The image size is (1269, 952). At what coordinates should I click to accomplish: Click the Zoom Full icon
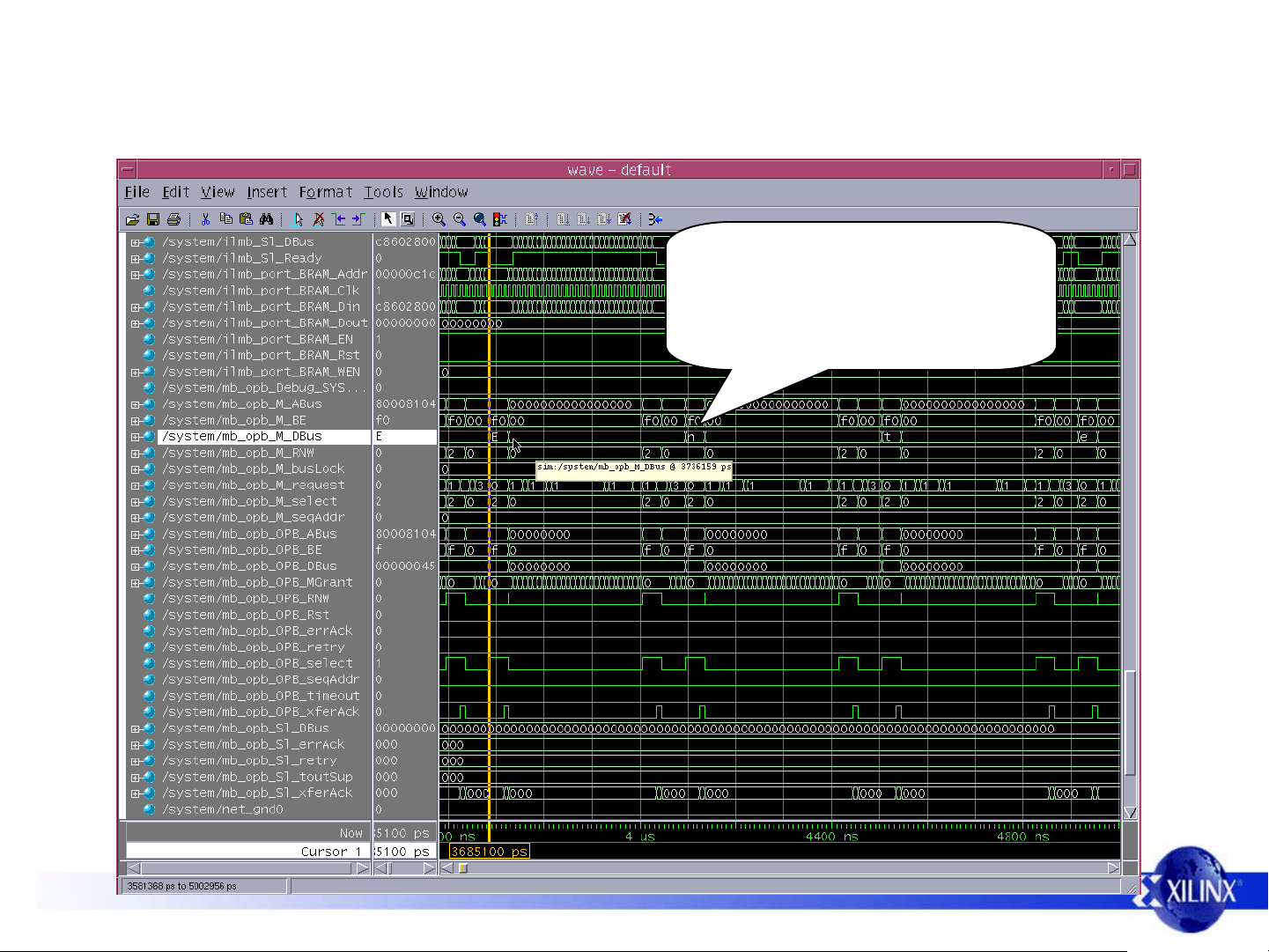[479, 219]
